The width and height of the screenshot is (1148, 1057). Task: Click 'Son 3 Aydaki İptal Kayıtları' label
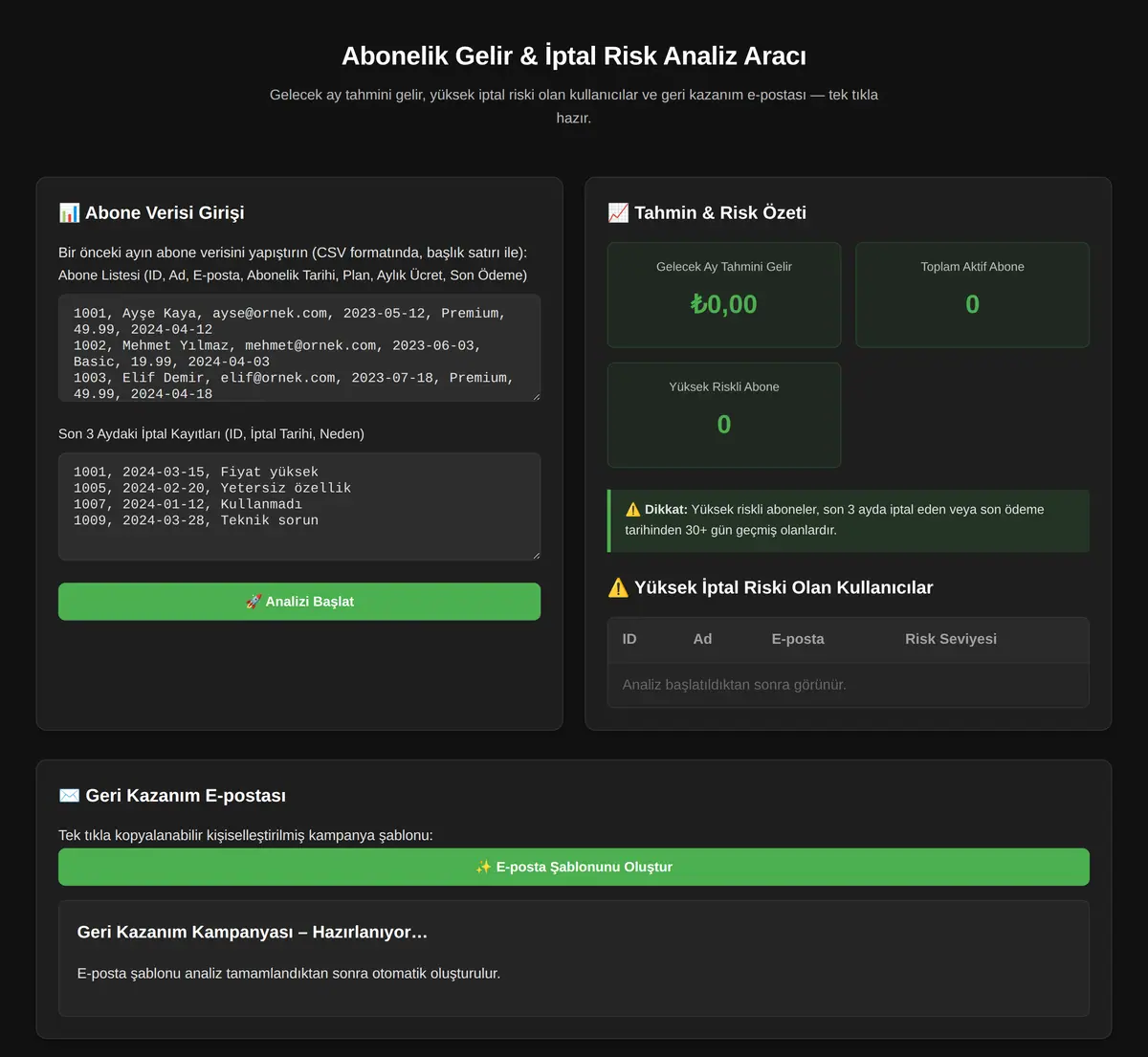211,434
